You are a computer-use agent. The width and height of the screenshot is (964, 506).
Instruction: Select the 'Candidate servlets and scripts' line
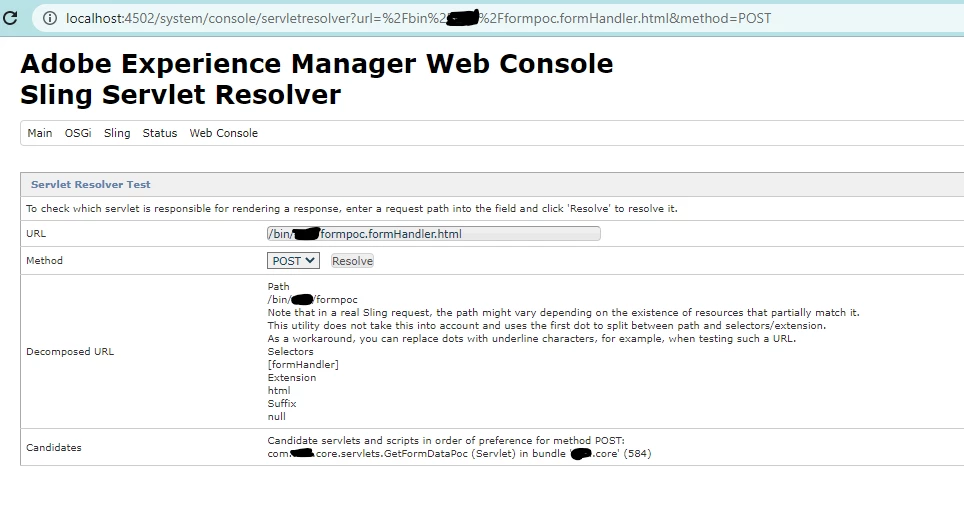[x=446, y=441]
